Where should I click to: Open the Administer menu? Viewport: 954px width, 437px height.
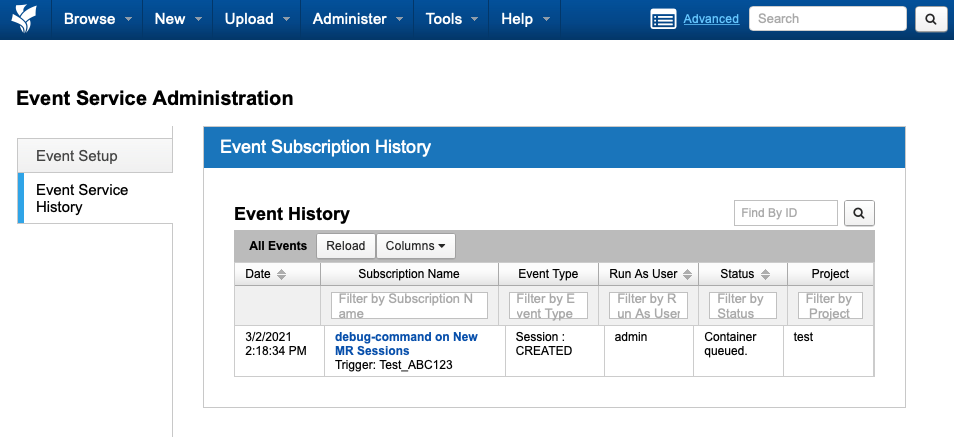(x=357, y=19)
